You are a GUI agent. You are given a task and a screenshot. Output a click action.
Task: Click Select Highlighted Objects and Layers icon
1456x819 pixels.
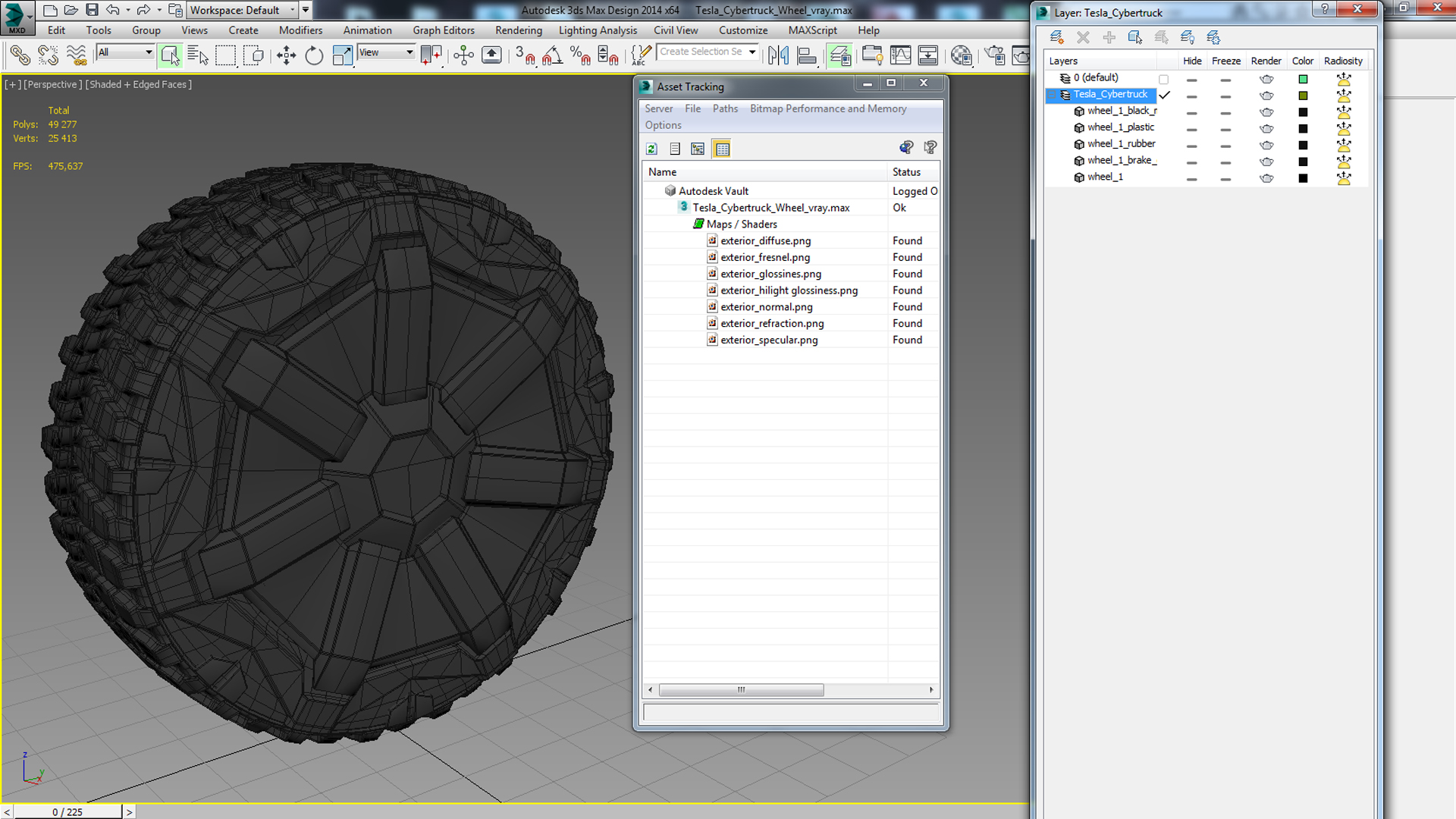(1135, 37)
